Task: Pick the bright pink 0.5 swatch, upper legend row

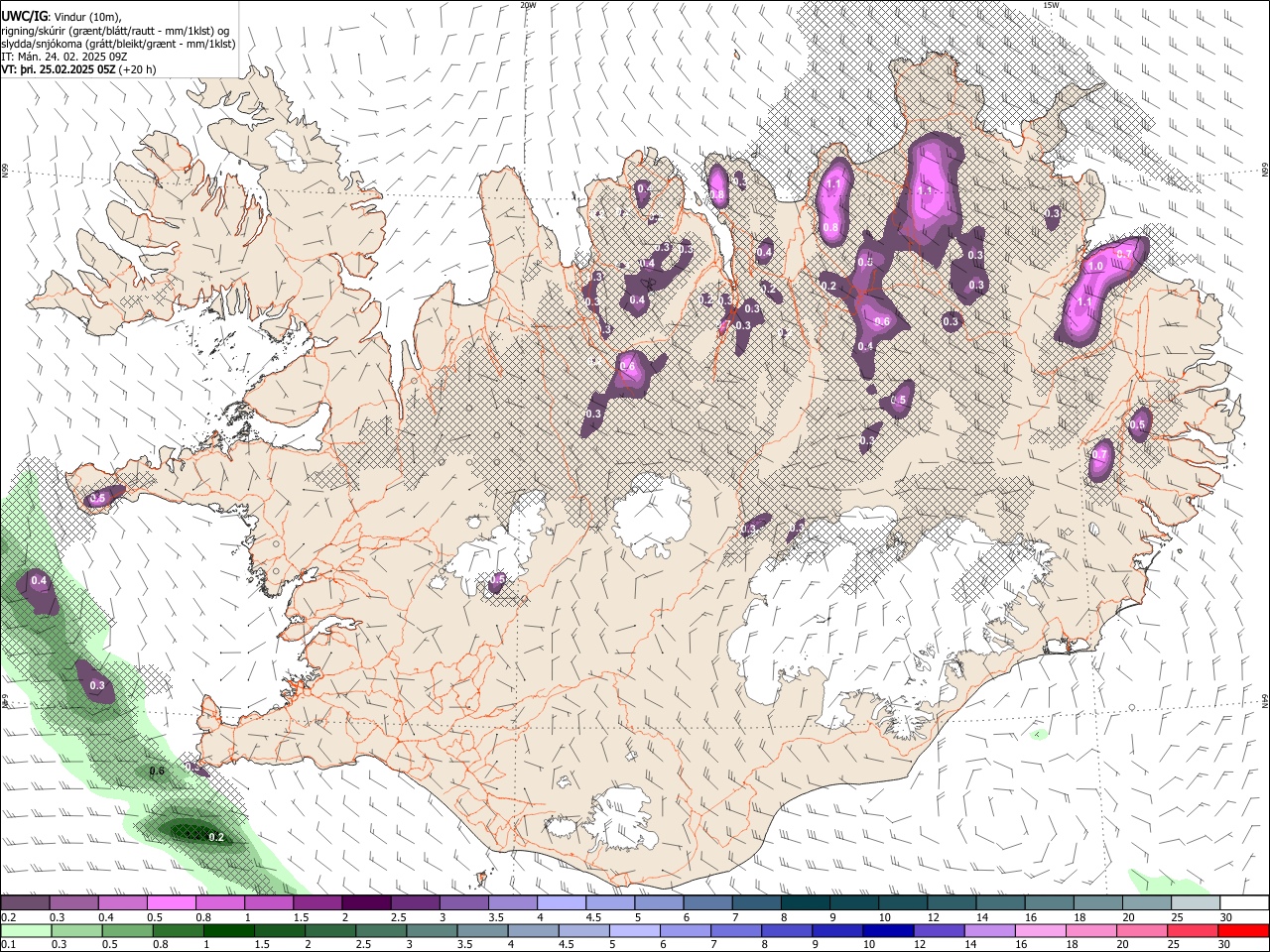Action: point(172,902)
